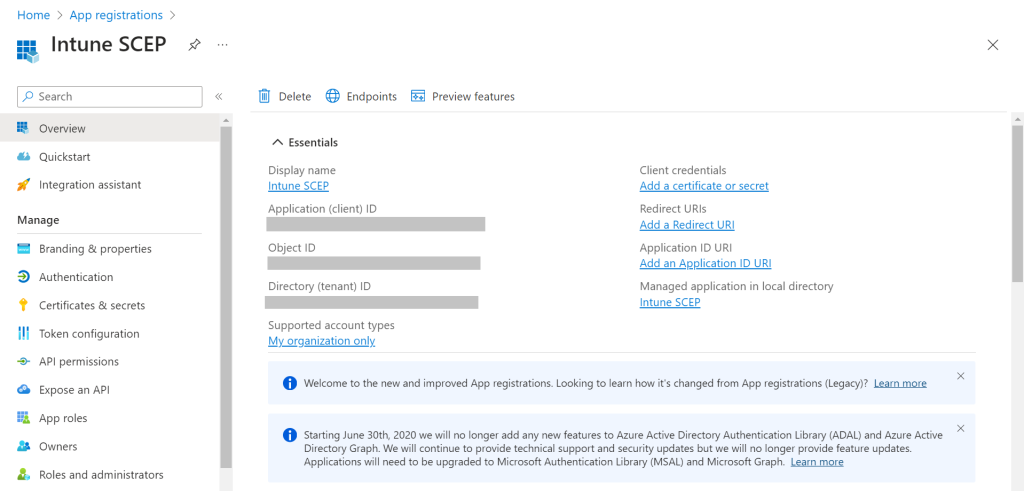
Task: Click the Object ID label
Action: 292,248
